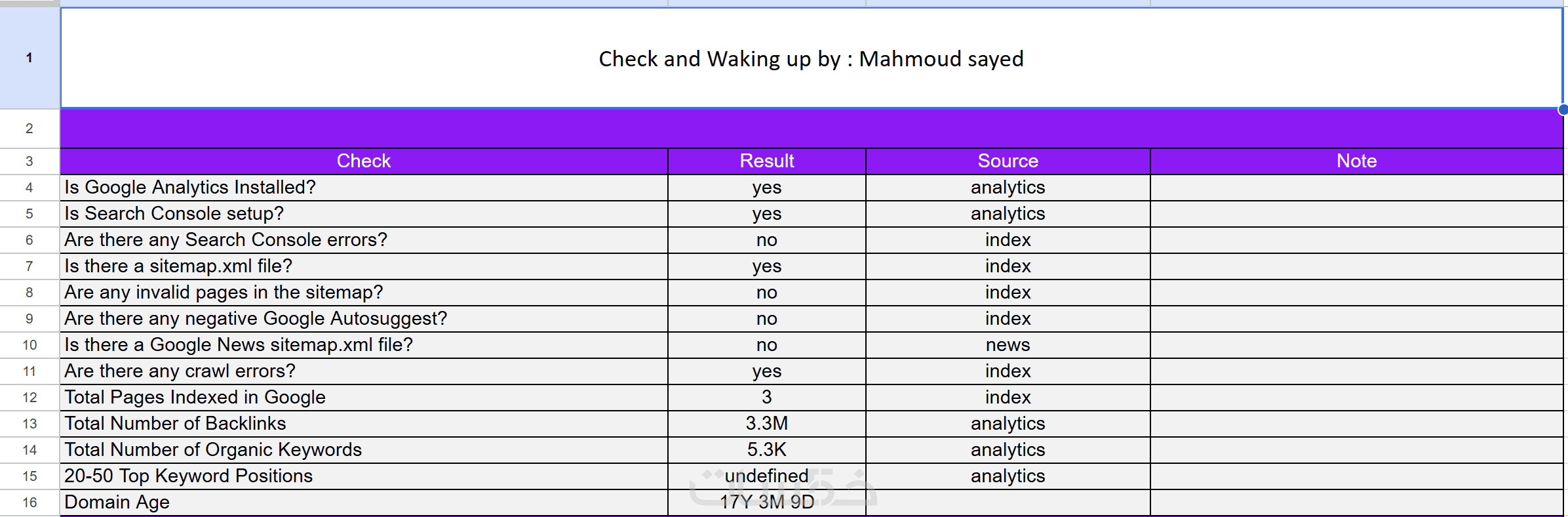Click the "Check and Waking up by" title cell

tap(811, 59)
